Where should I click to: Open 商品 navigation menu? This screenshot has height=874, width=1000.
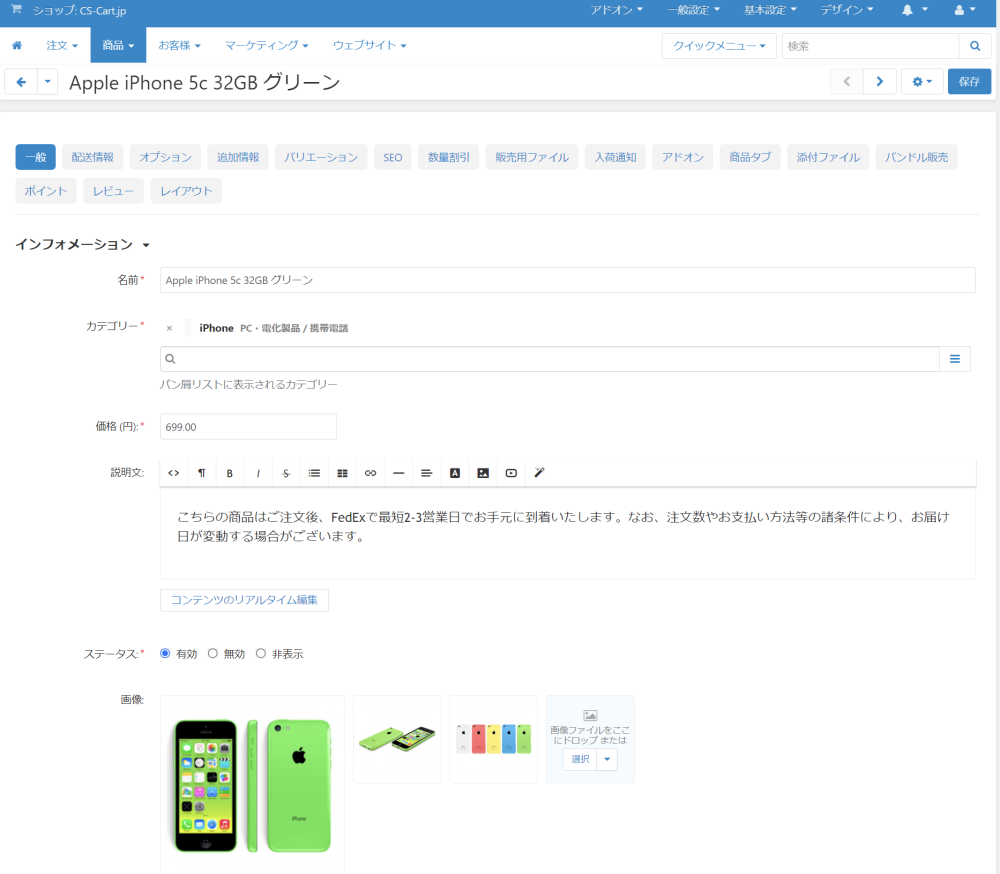[x=118, y=45]
